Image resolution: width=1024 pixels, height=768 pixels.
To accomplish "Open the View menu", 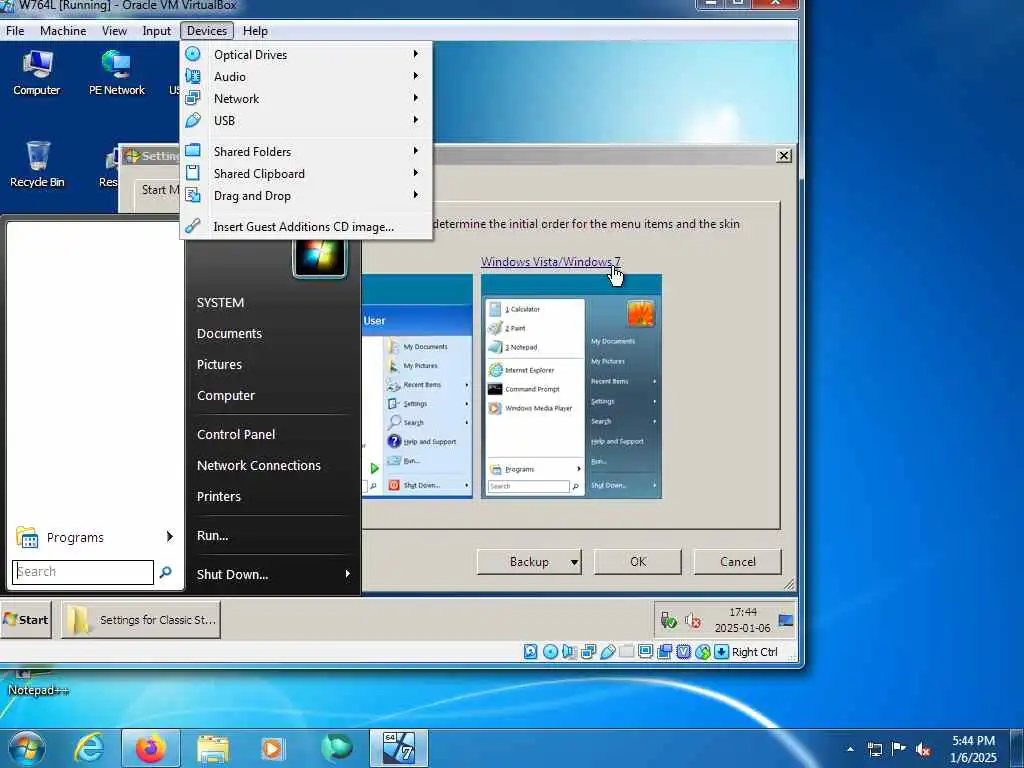I will (114, 31).
